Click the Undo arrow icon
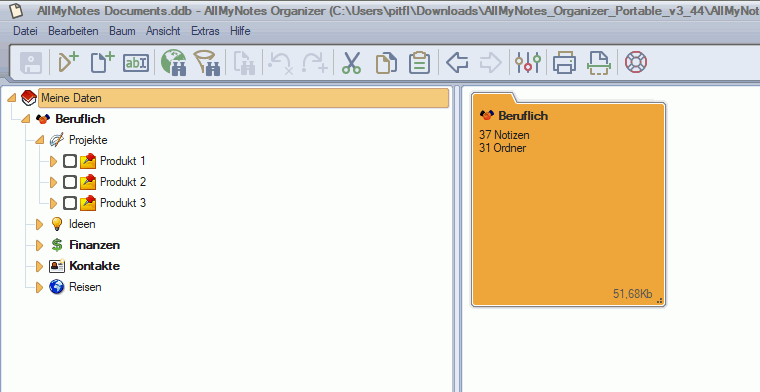 [x=281, y=63]
